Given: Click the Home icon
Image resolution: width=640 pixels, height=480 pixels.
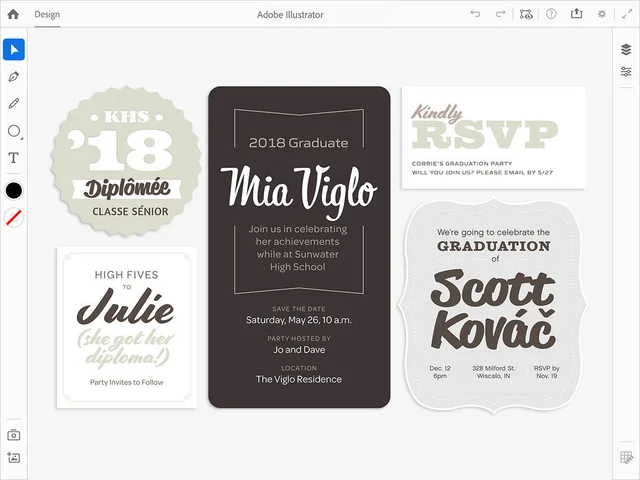Looking at the screenshot, I should 13,14.
